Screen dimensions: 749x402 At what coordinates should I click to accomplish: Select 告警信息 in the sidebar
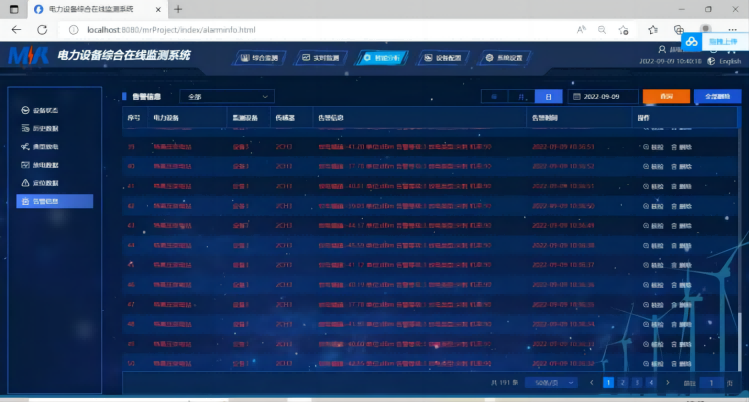pyautogui.click(x=54, y=202)
